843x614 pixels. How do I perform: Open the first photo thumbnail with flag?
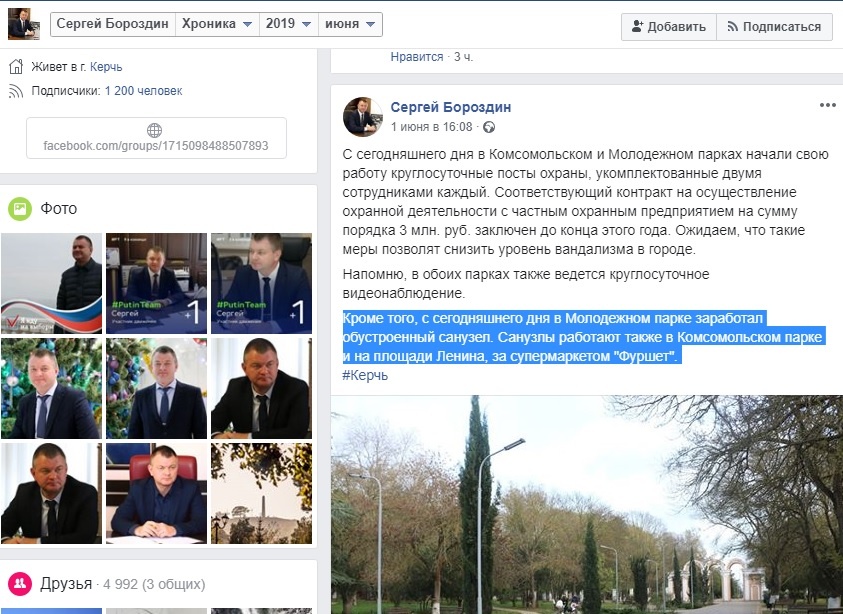pyautogui.click(x=51, y=283)
